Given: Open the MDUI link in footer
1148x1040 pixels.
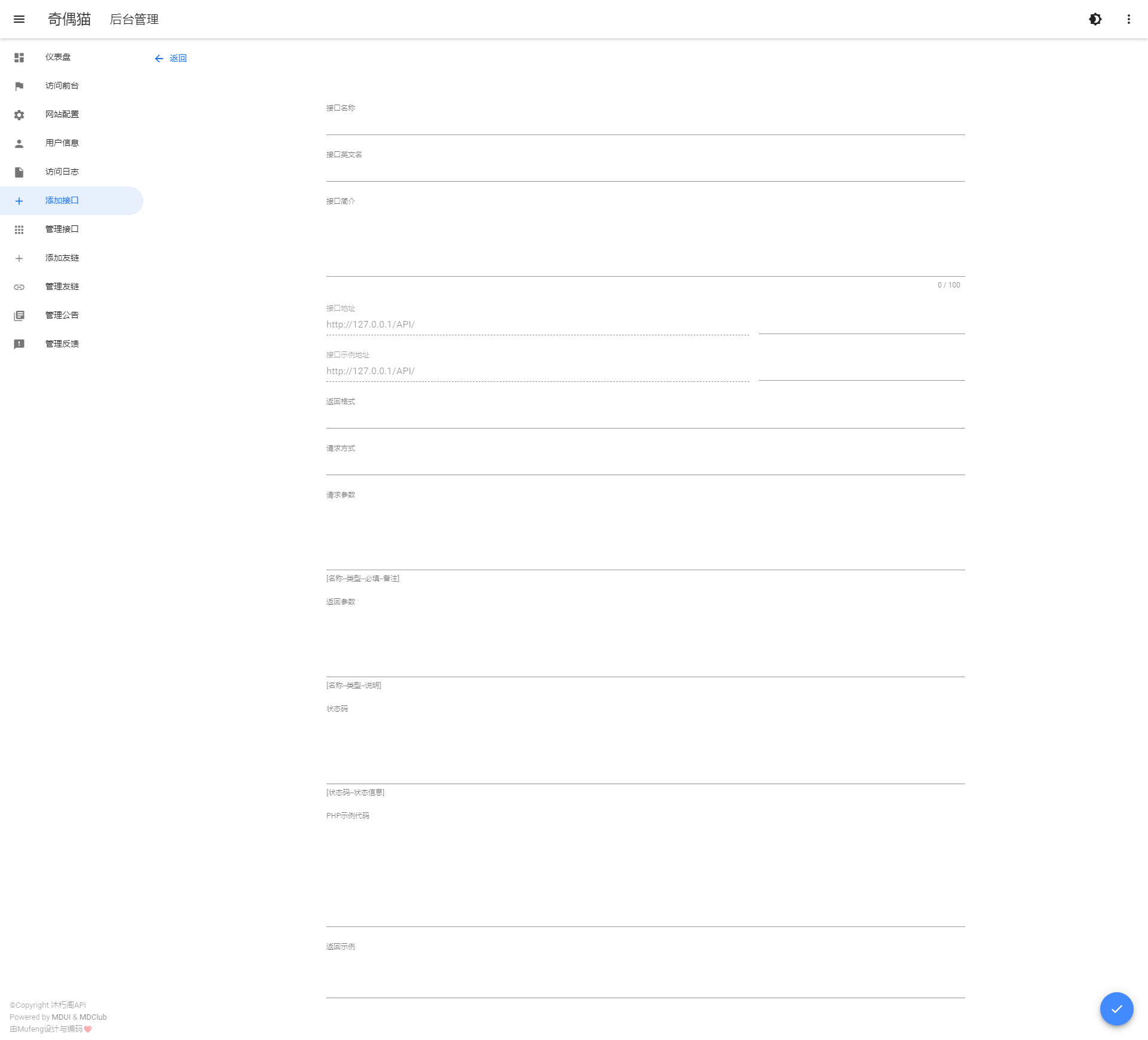Looking at the screenshot, I should (61, 1017).
